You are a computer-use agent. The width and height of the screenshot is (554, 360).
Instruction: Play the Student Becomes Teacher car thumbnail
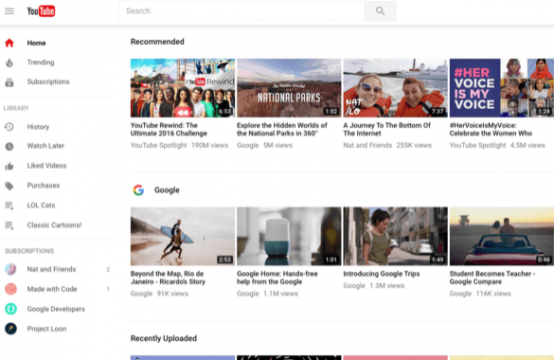tap(502, 236)
